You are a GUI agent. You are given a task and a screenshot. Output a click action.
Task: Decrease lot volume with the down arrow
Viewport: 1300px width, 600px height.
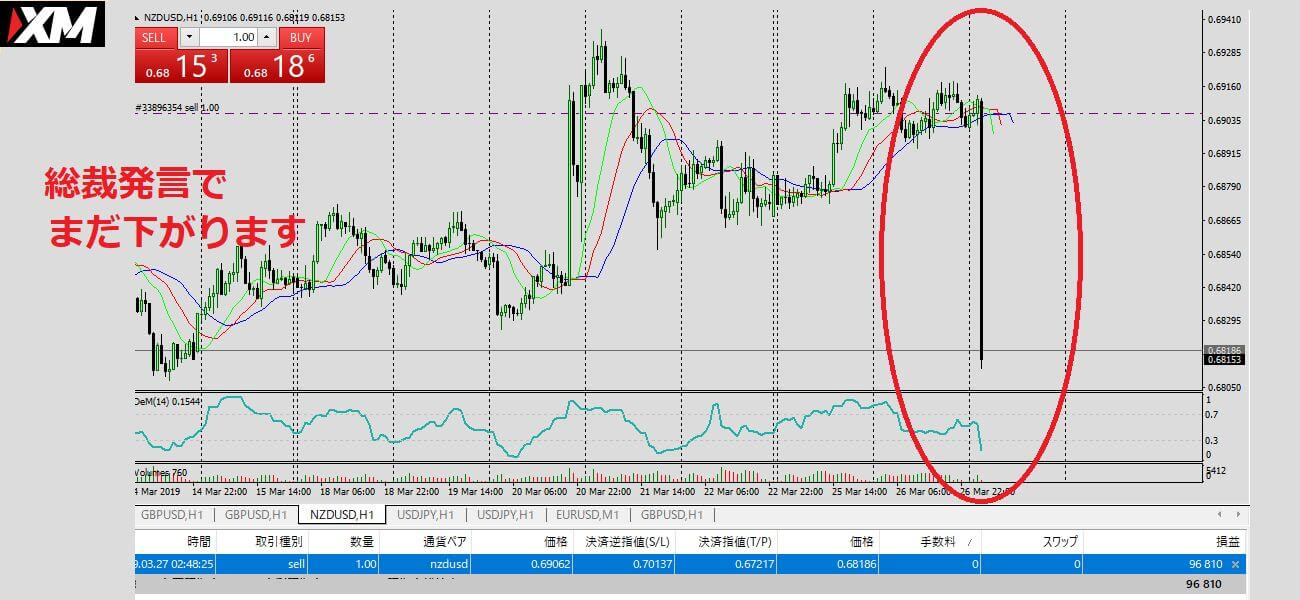click(189, 38)
